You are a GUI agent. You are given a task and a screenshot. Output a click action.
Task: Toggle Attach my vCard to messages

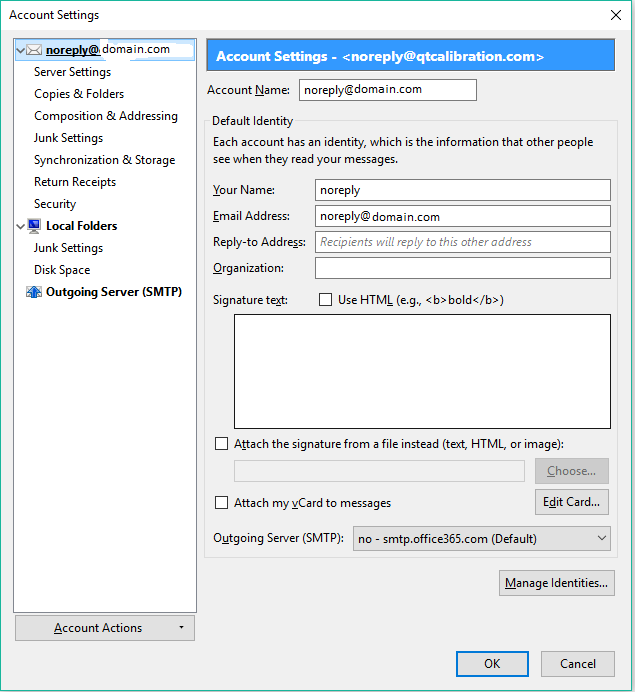(221, 503)
